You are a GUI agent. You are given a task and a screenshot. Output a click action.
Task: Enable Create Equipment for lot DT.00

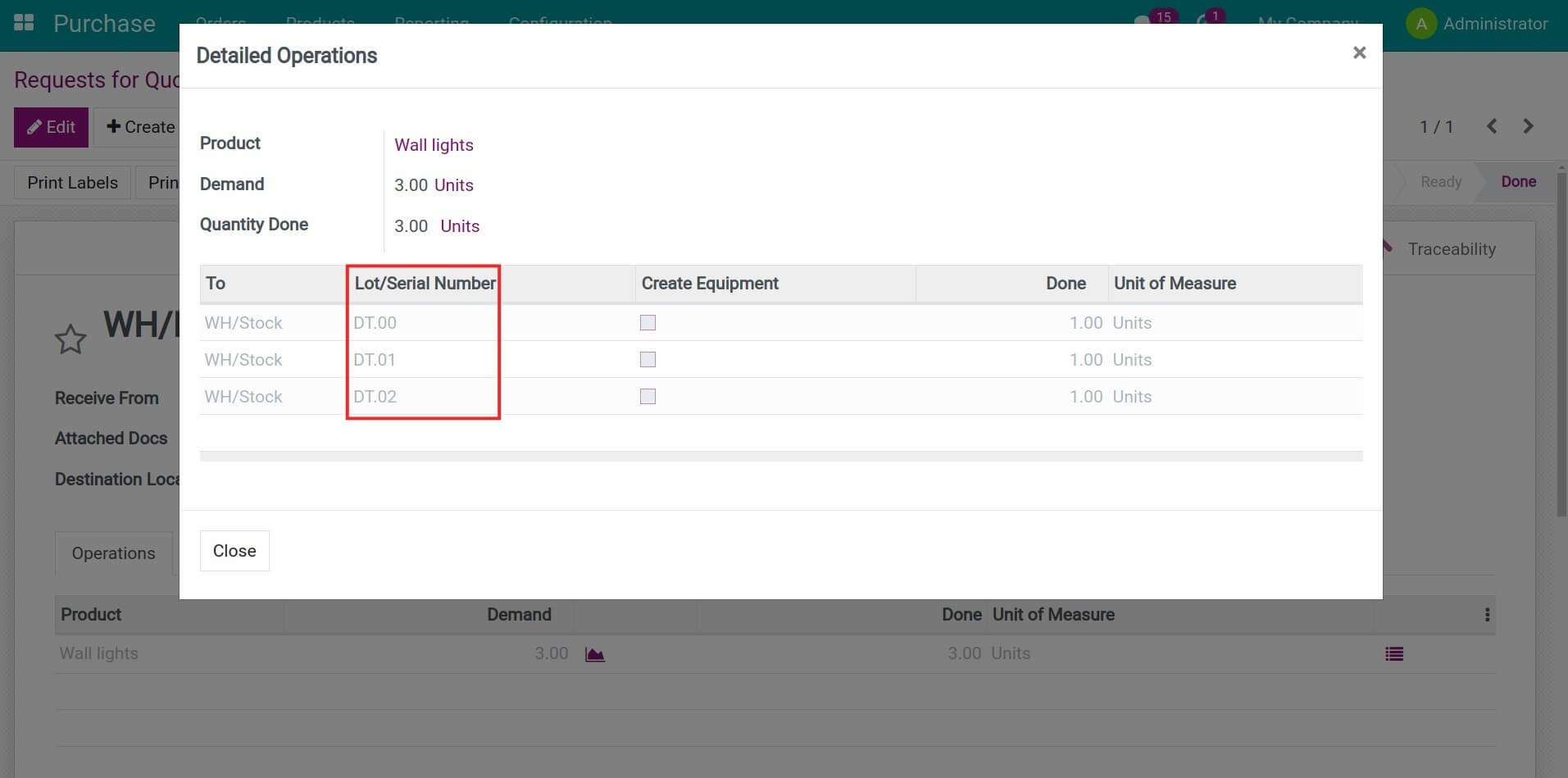[x=648, y=323]
